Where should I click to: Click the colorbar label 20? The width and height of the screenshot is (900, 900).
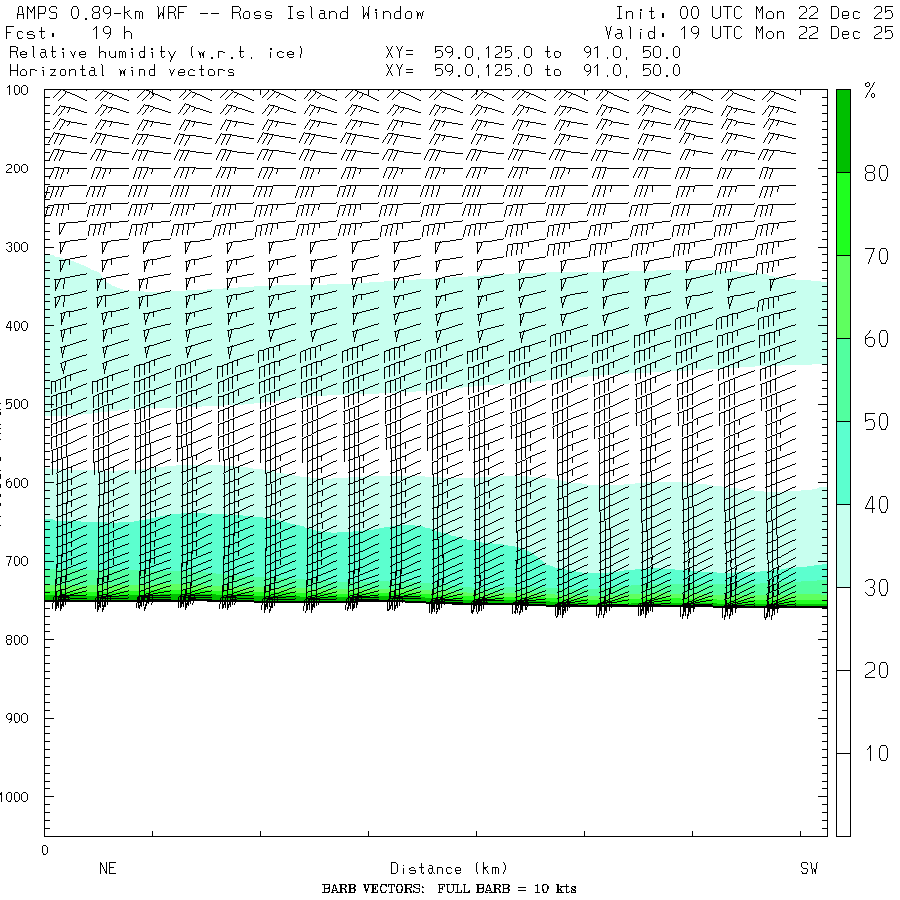(876, 670)
